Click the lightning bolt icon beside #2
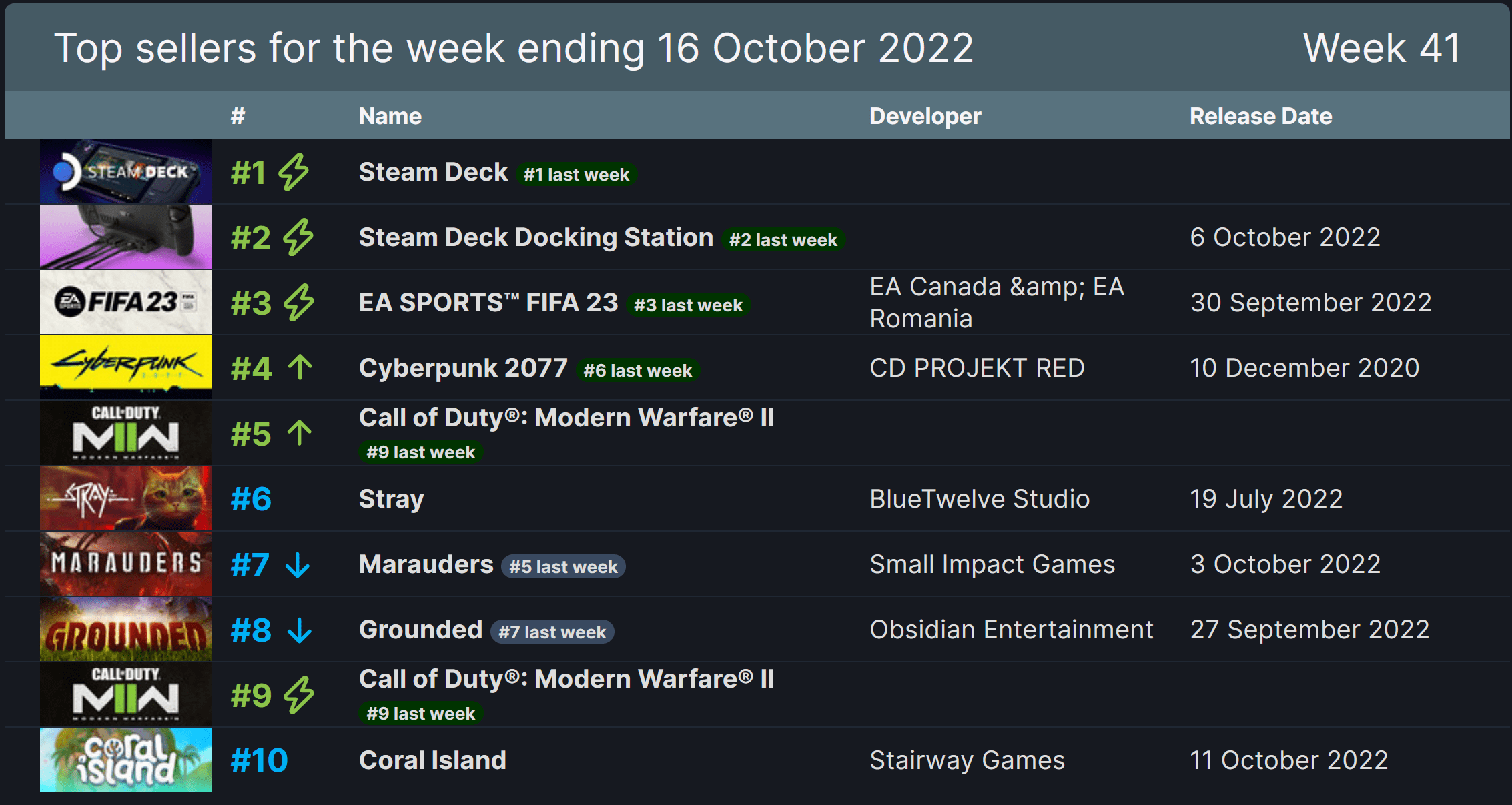 tap(298, 237)
